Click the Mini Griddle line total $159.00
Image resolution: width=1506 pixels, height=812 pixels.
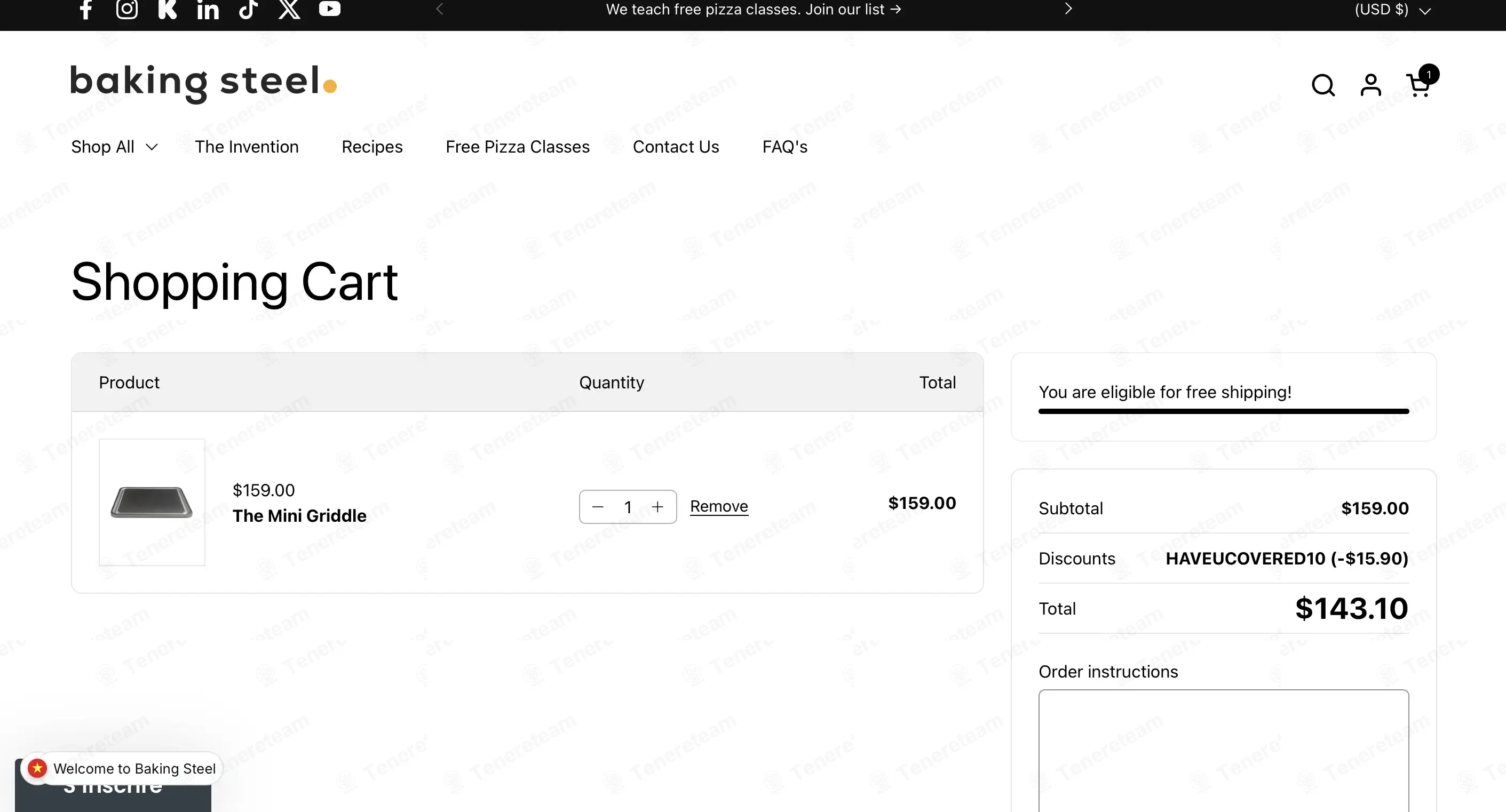(x=922, y=503)
